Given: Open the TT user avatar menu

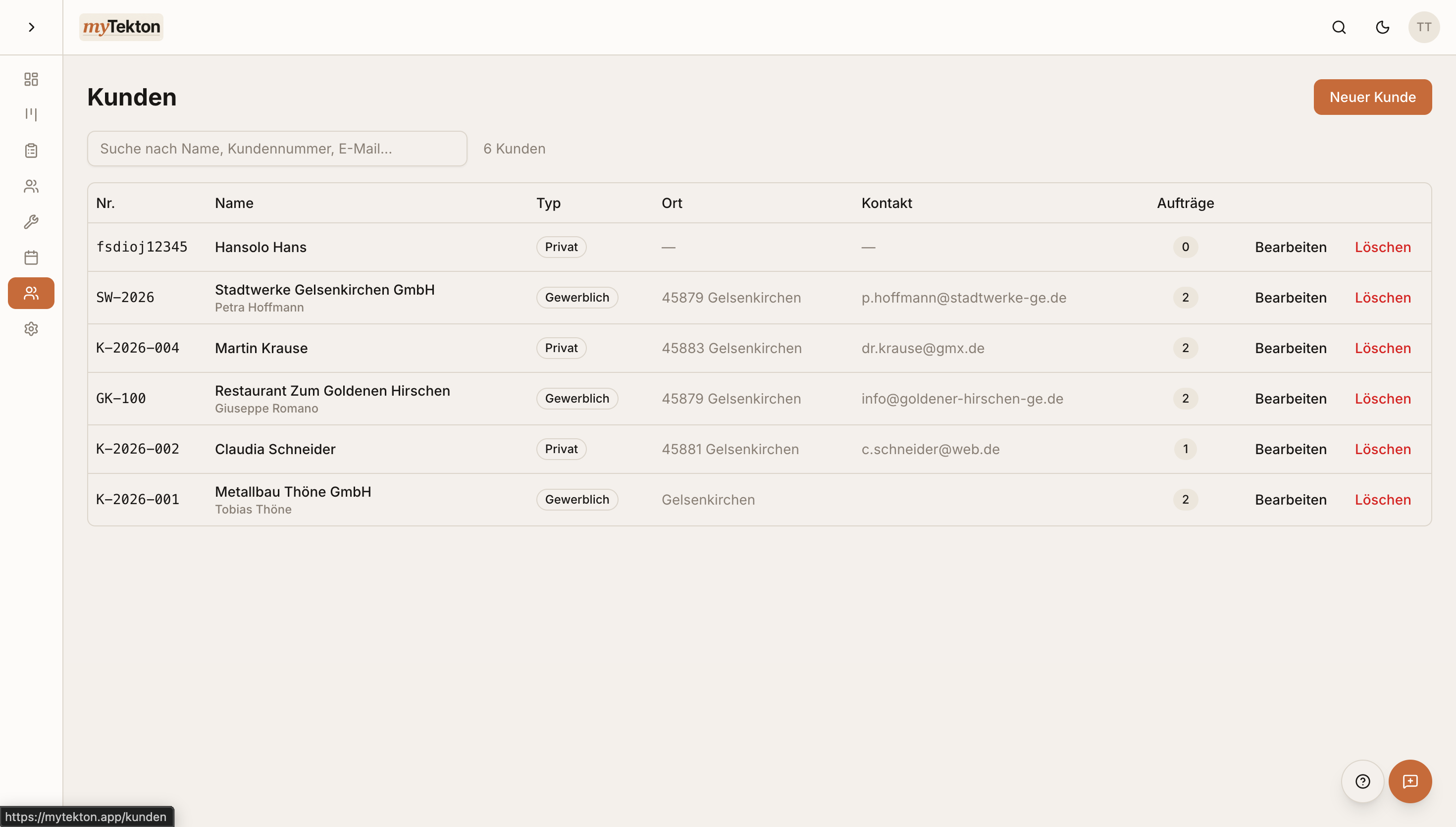Looking at the screenshot, I should click(1424, 27).
